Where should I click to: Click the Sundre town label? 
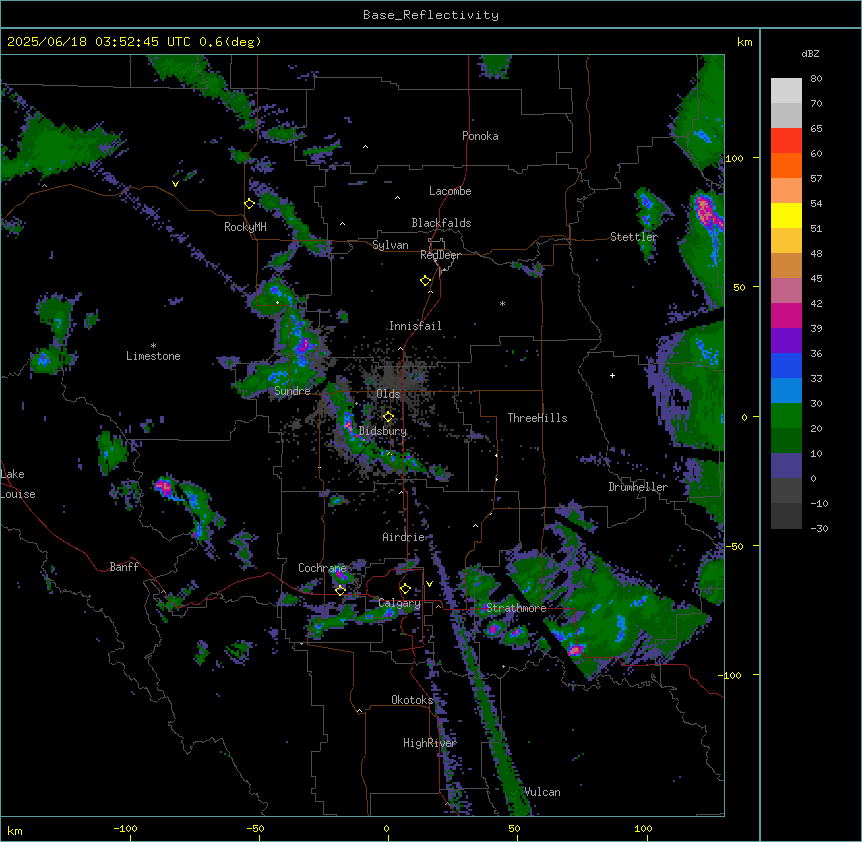(x=292, y=391)
